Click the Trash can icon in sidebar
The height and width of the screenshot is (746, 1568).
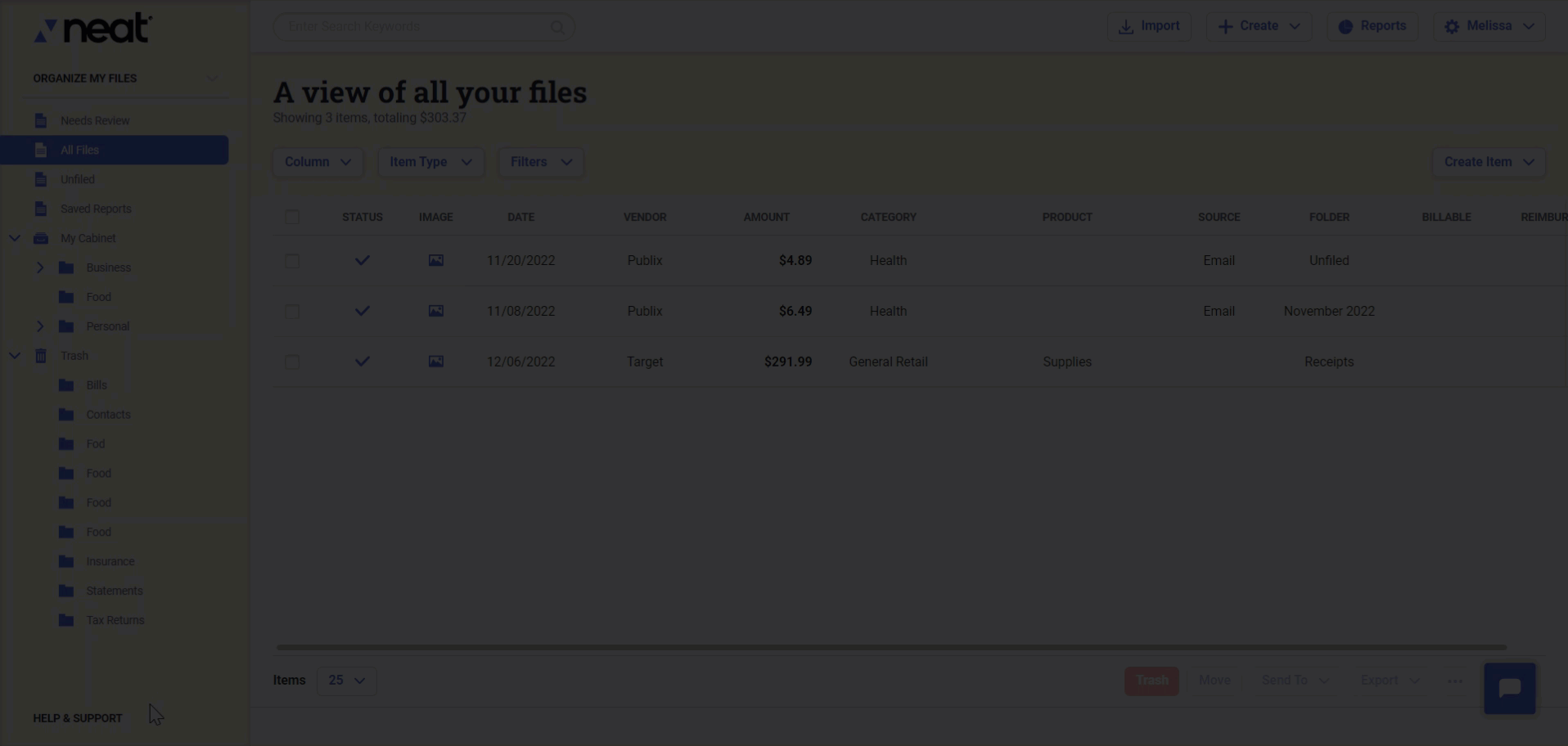pos(41,356)
